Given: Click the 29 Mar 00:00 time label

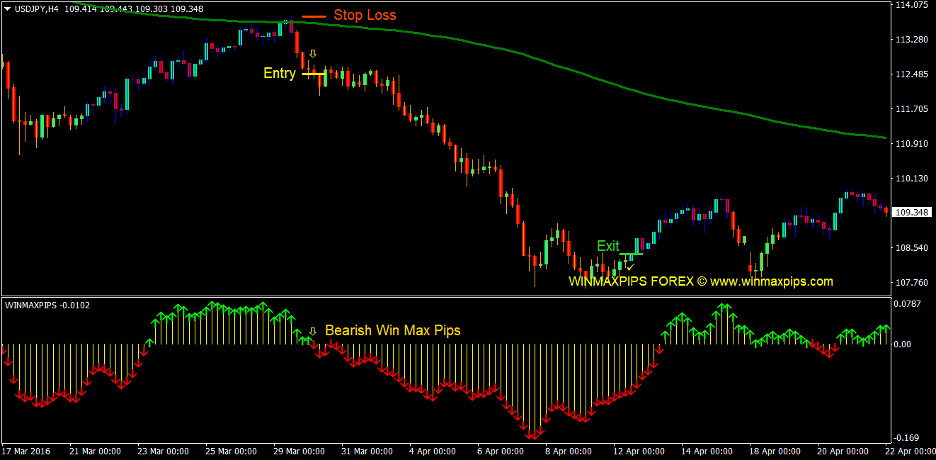Looking at the screenshot, I should [x=299, y=452].
